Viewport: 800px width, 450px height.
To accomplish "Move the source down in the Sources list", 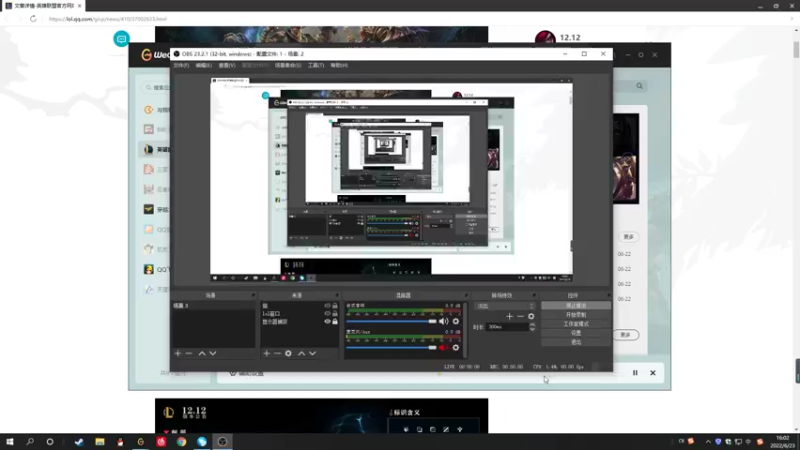I will 312,353.
